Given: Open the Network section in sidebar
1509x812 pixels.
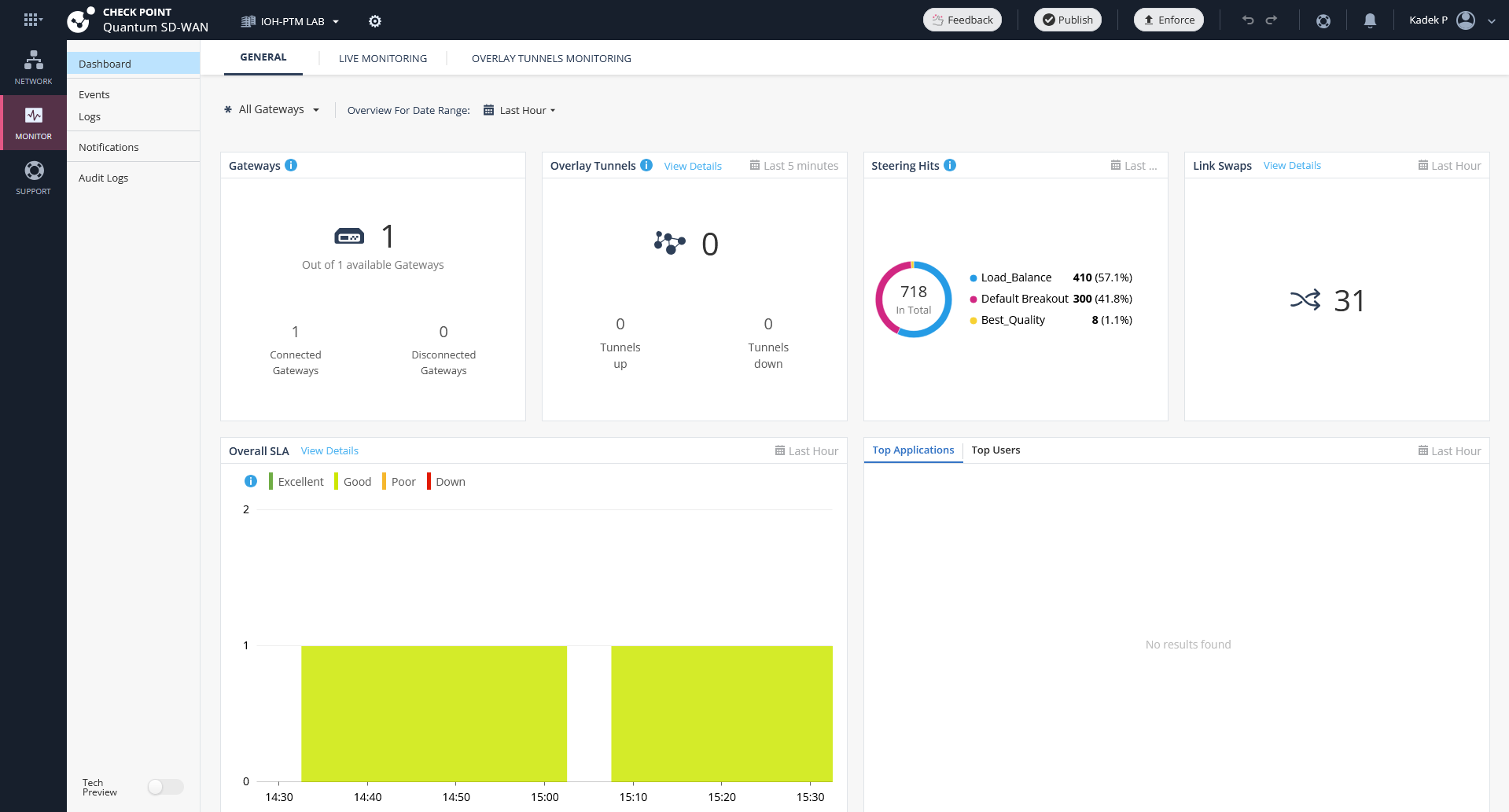Looking at the screenshot, I should 33,68.
